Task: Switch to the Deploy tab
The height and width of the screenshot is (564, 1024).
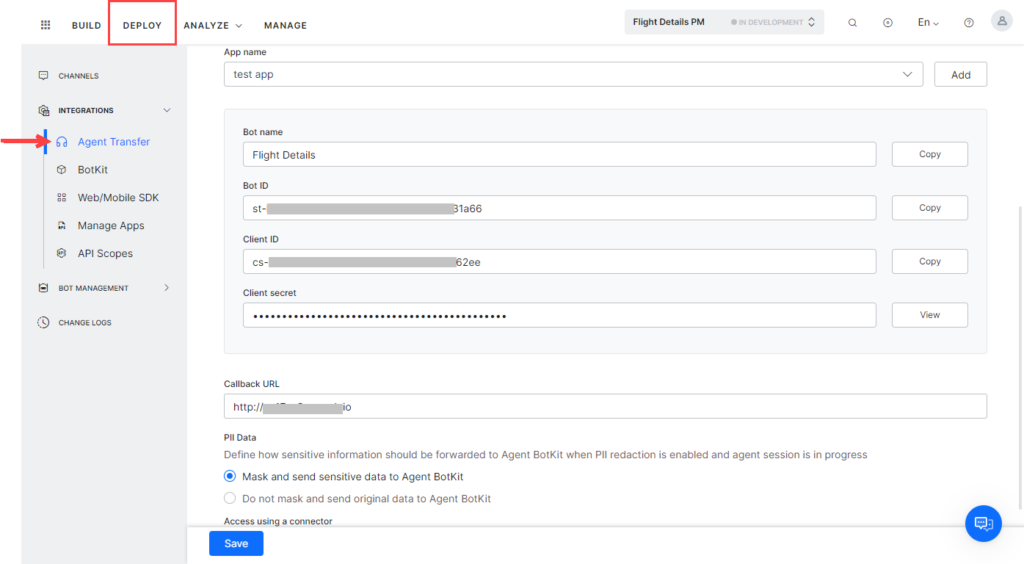Action: coord(142,25)
